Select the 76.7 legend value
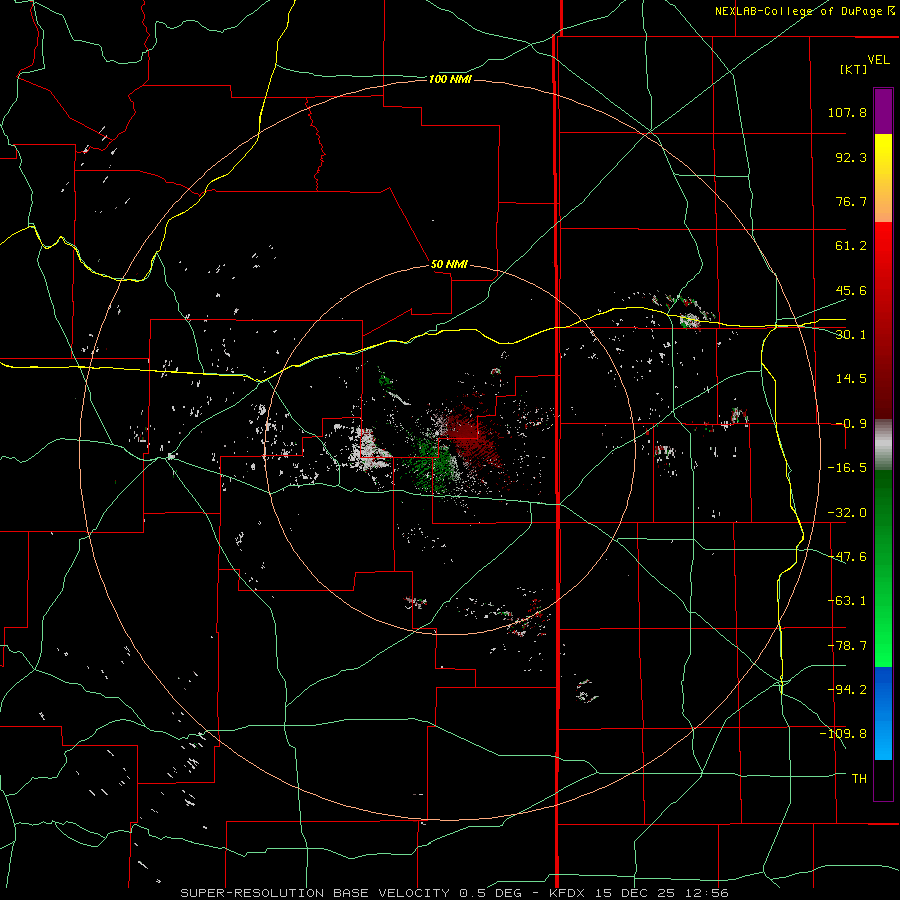This screenshot has width=900, height=900. (851, 201)
